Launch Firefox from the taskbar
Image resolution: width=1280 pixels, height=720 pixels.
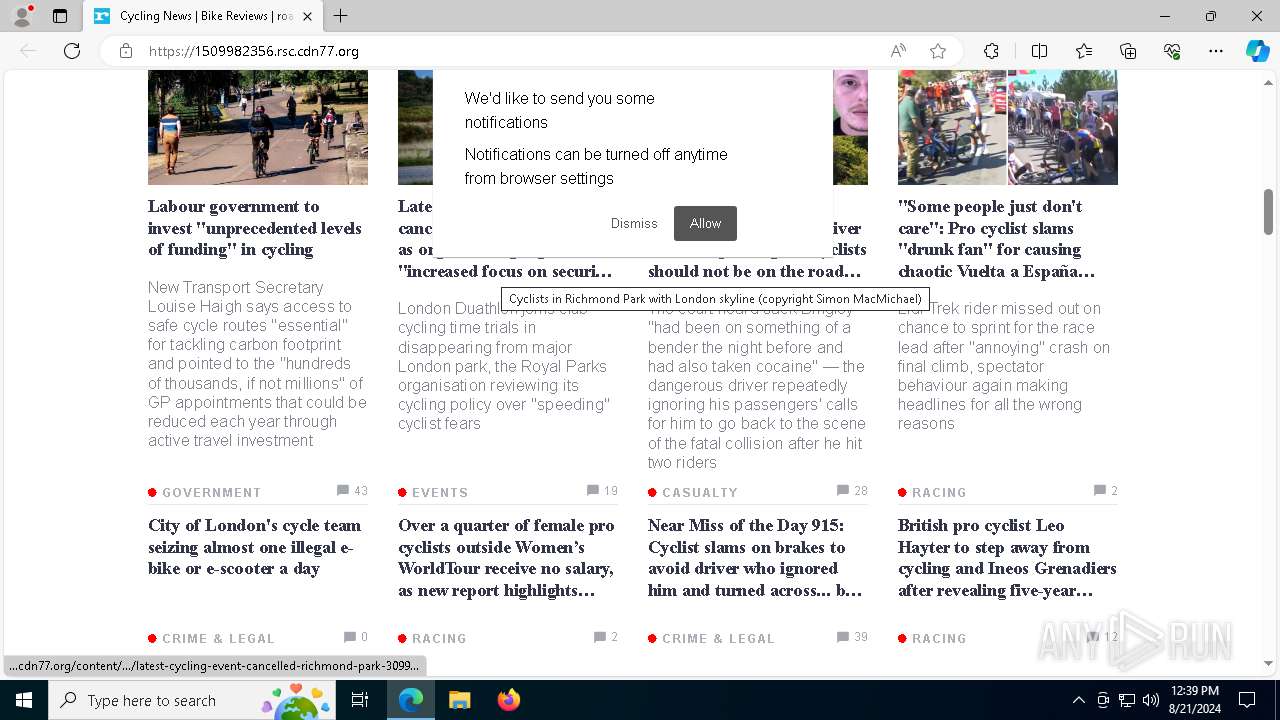click(509, 700)
